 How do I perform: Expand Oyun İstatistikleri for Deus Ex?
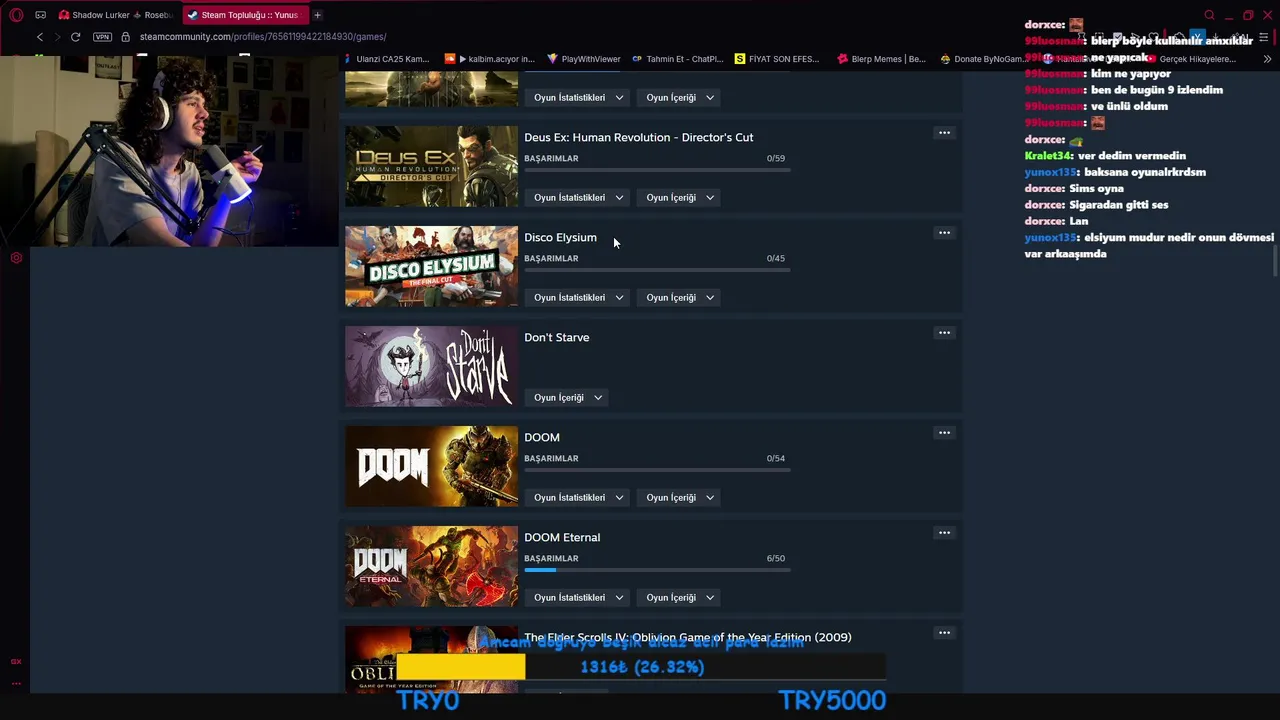pos(578,197)
